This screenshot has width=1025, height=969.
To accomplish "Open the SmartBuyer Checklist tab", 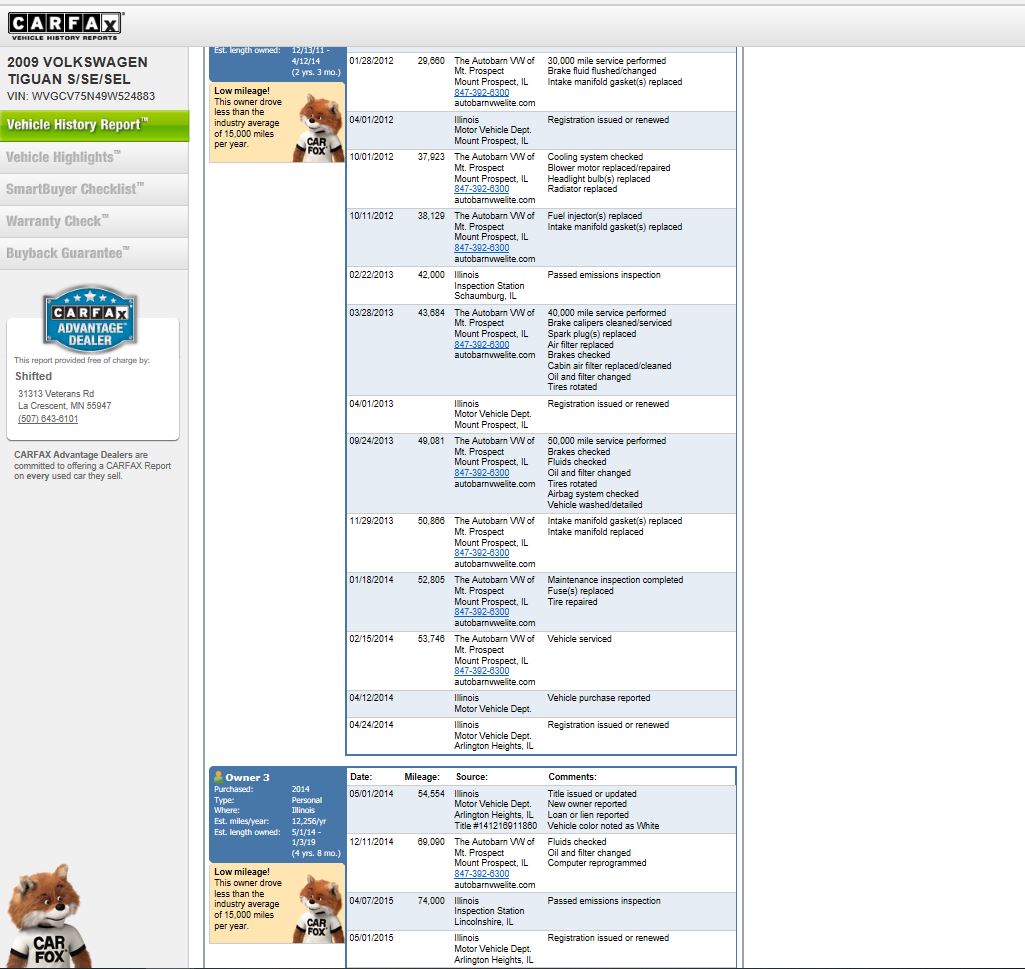I will (x=94, y=189).
